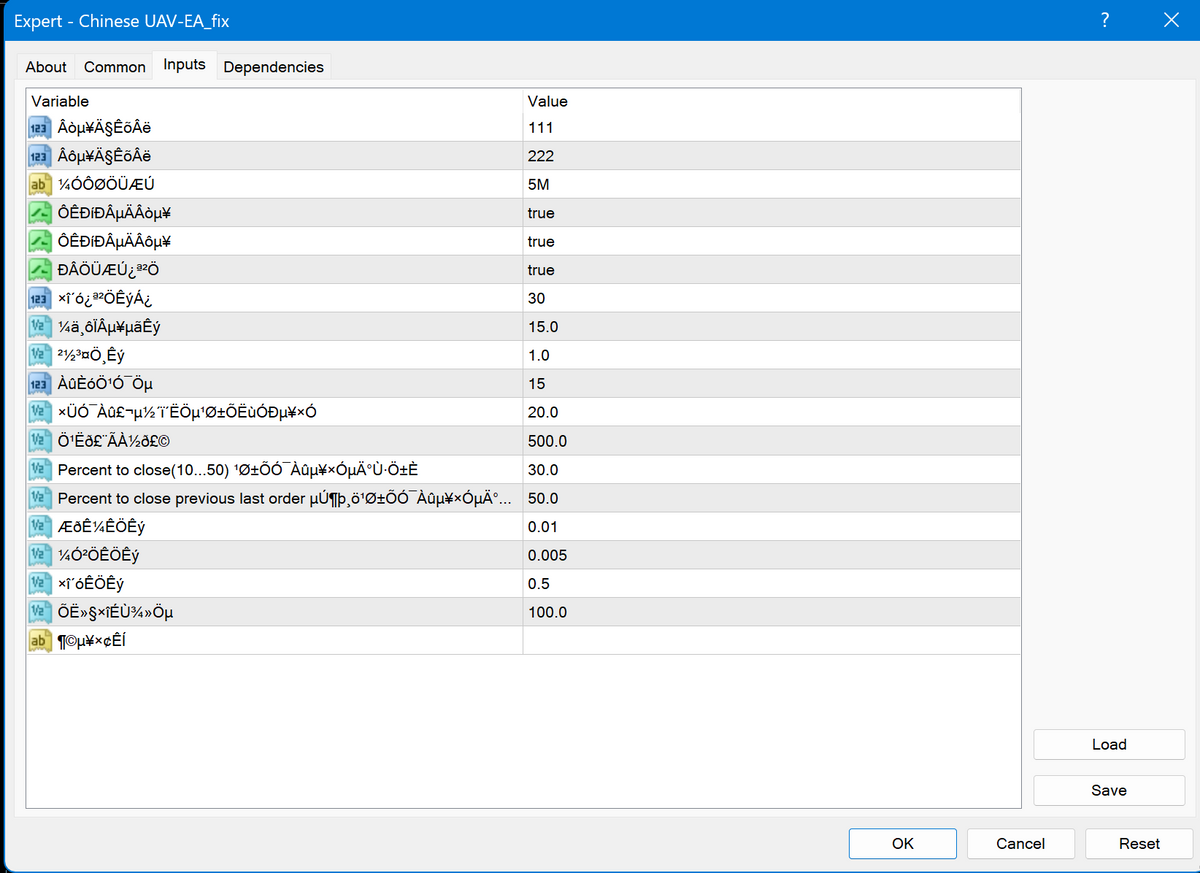Switch to the About tab

pos(46,67)
